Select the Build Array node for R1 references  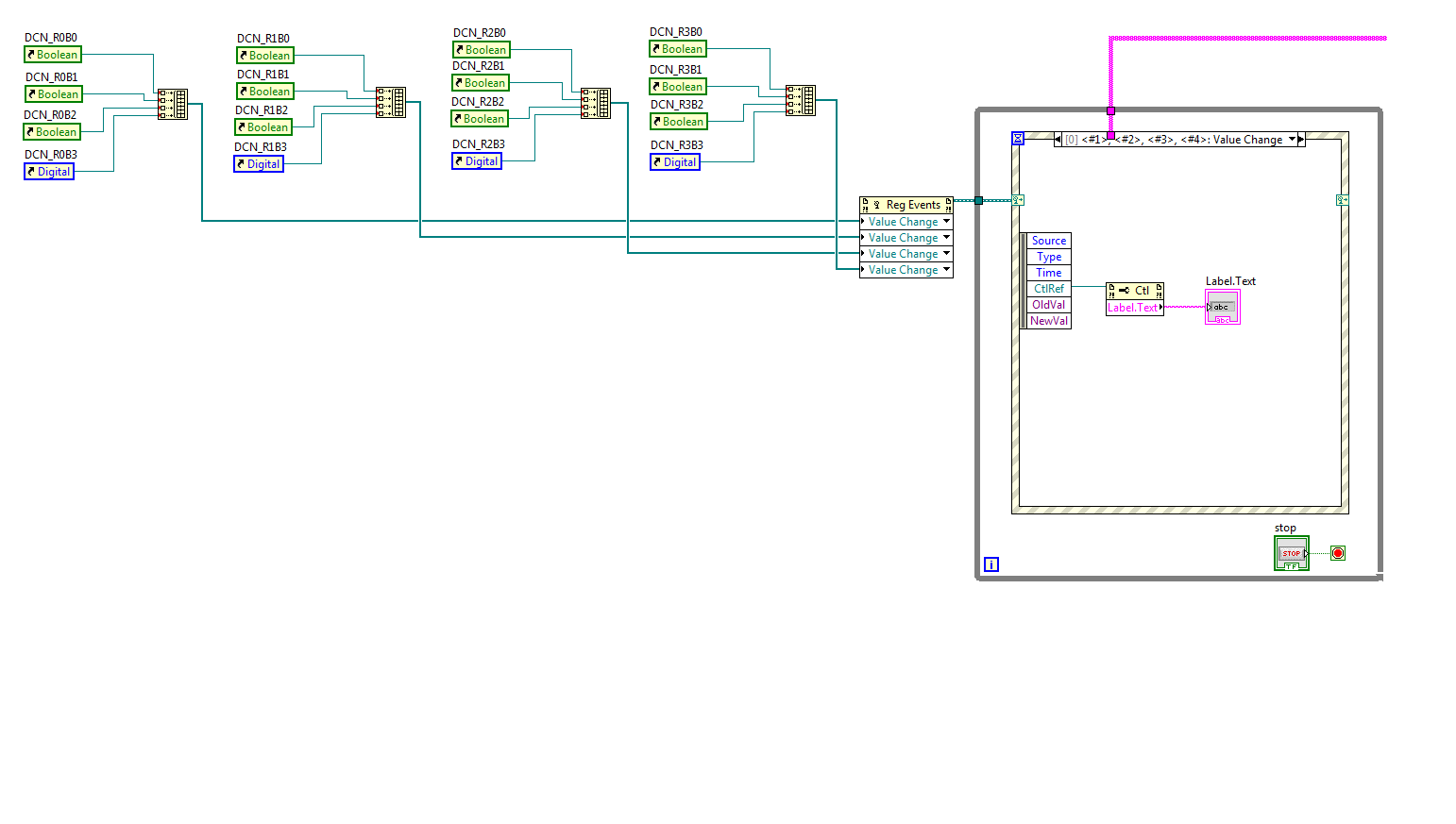click(391, 102)
